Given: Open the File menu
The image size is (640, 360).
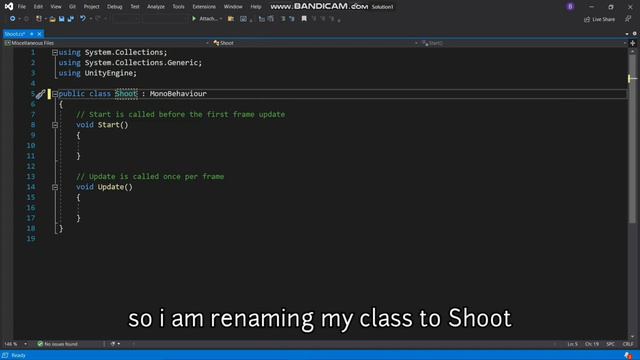Looking at the screenshot, I should (22, 7).
